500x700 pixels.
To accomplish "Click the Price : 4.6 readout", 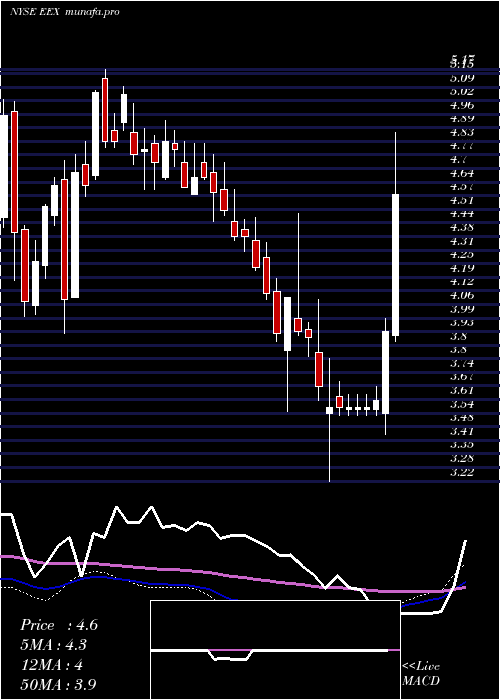I will (59, 625).
